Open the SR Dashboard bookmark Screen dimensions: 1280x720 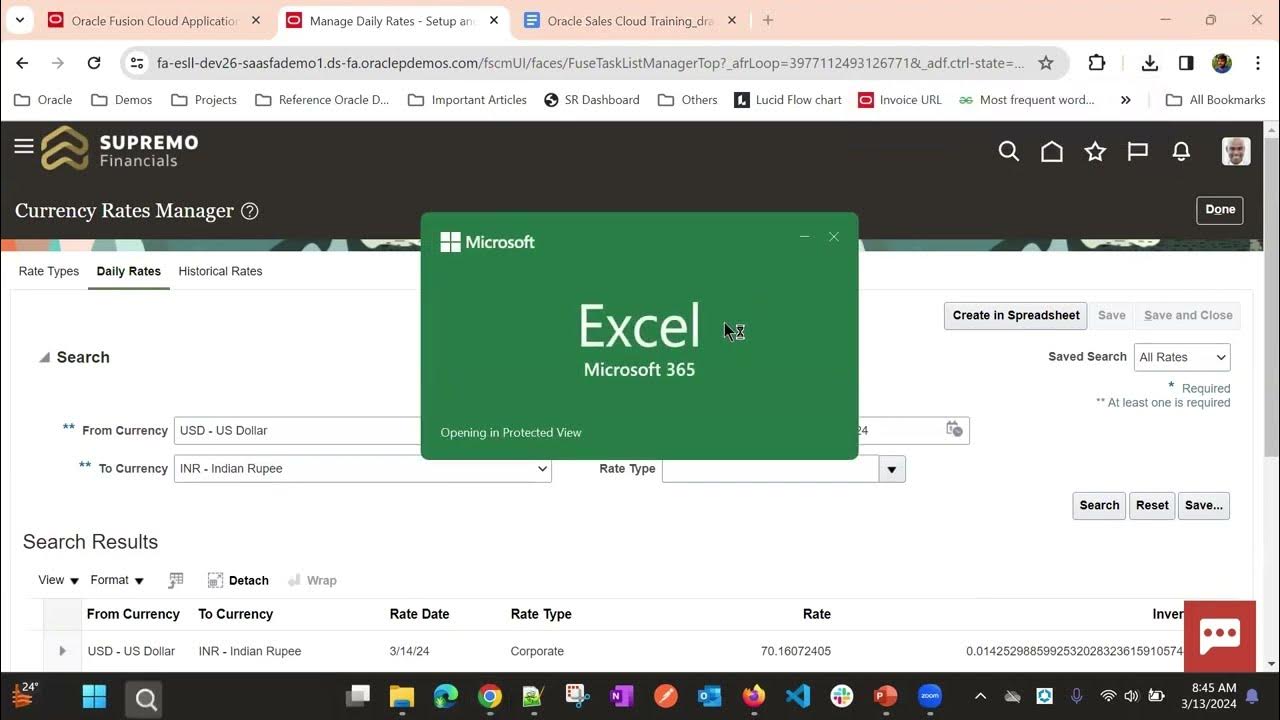click(592, 100)
